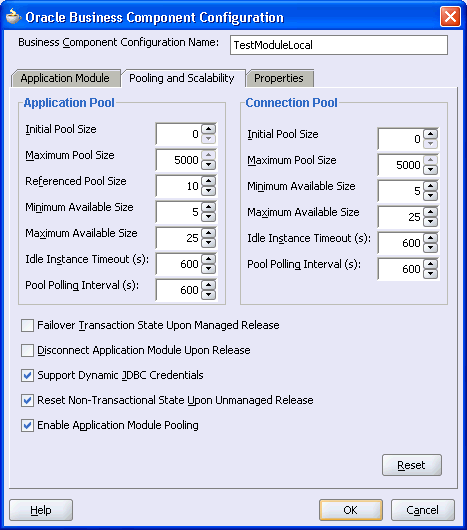
Task: Increase Application Pool Polling Interval
Action: (x=208, y=285)
